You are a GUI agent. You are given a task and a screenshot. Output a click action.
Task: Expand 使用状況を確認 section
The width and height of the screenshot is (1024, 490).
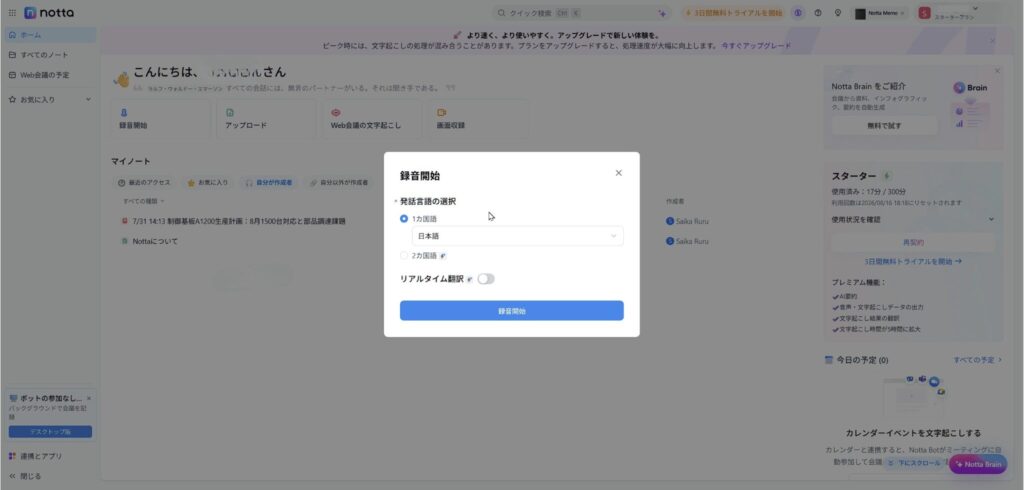pyautogui.click(x=912, y=219)
